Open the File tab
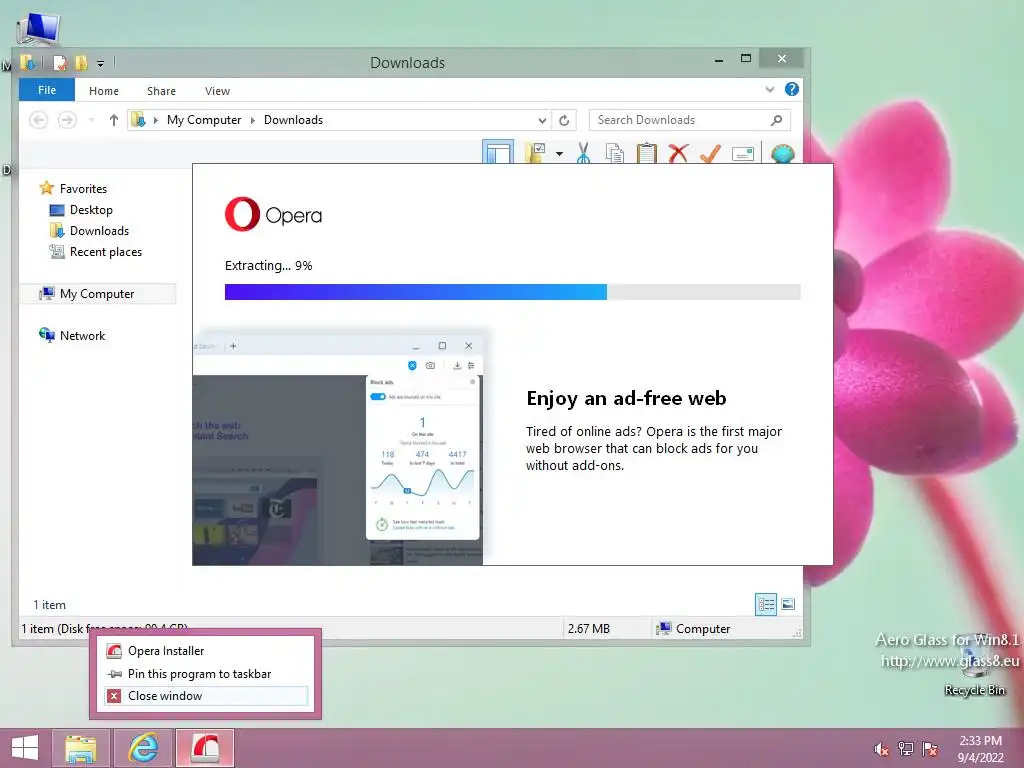Image resolution: width=1024 pixels, height=768 pixels. pyautogui.click(x=47, y=90)
